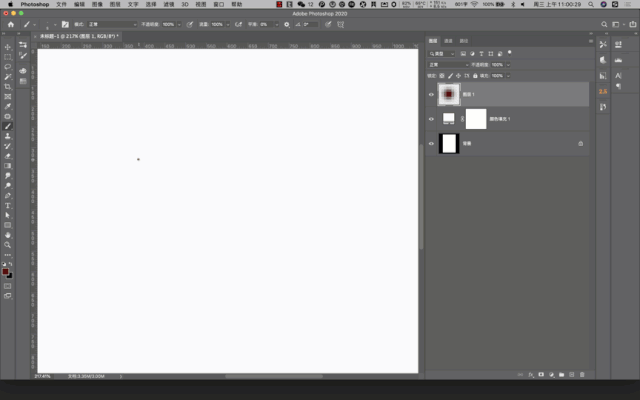
Task: Open the brush mode dropdown in options bar
Action: tap(112, 24)
